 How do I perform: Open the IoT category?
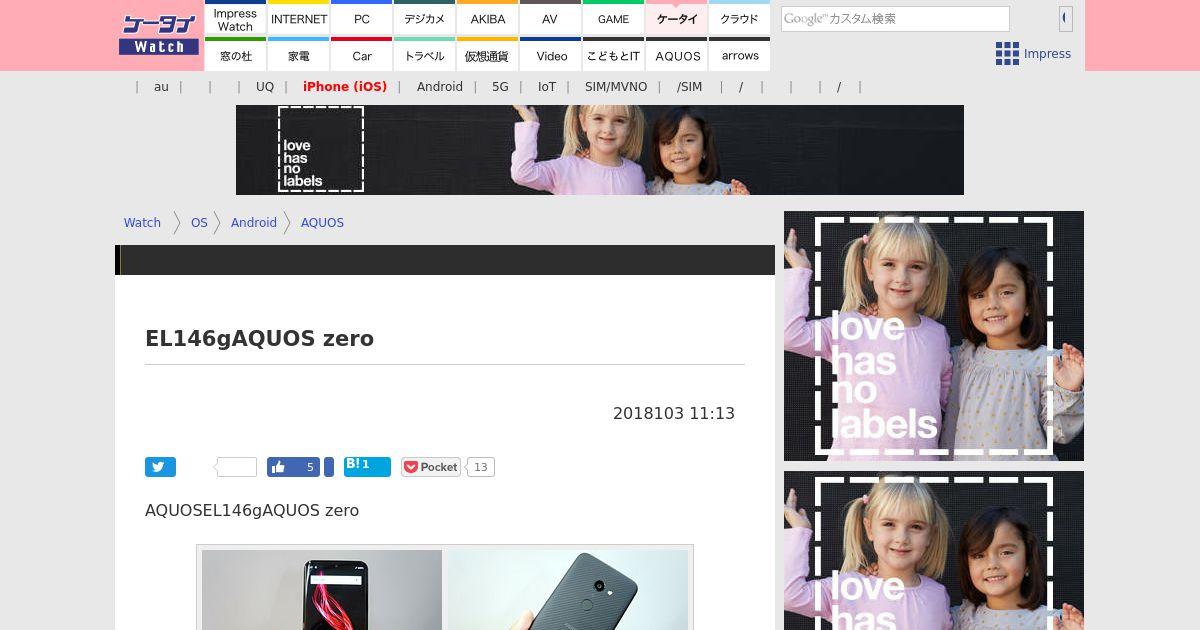[547, 87]
